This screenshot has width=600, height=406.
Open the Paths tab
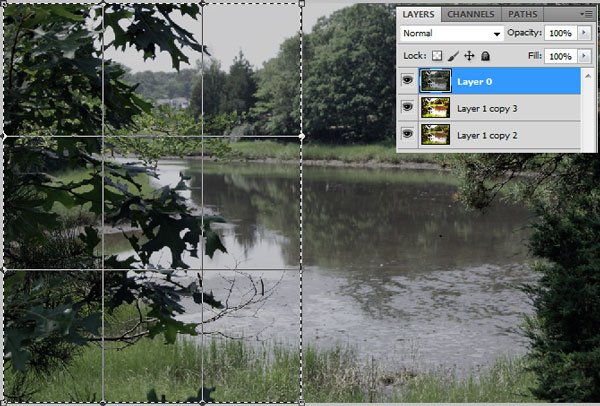[522, 15]
